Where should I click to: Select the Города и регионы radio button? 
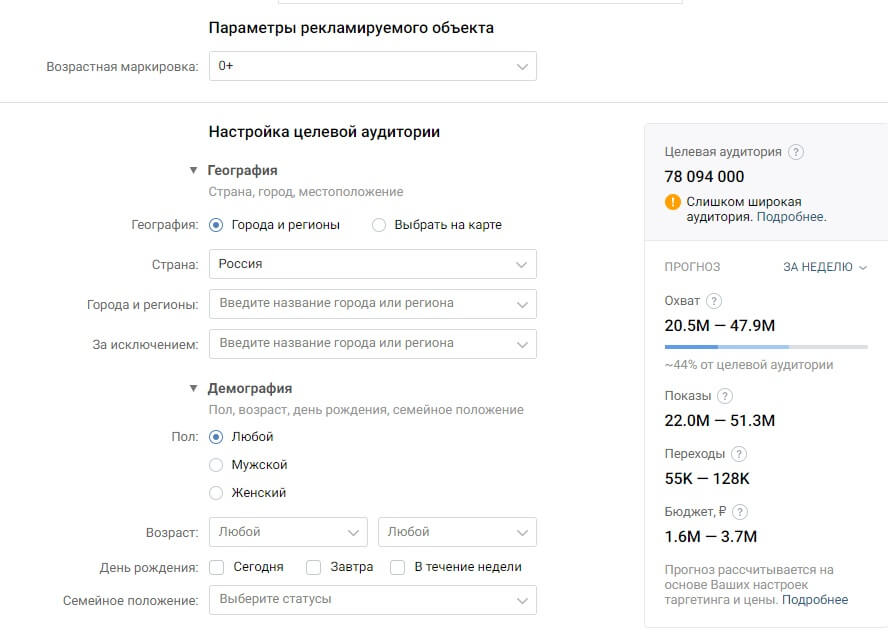tap(216, 225)
